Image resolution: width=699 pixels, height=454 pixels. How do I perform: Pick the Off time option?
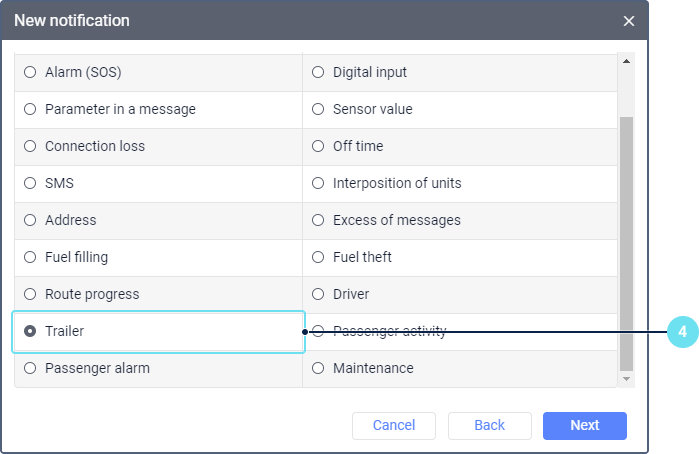click(x=318, y=146)
